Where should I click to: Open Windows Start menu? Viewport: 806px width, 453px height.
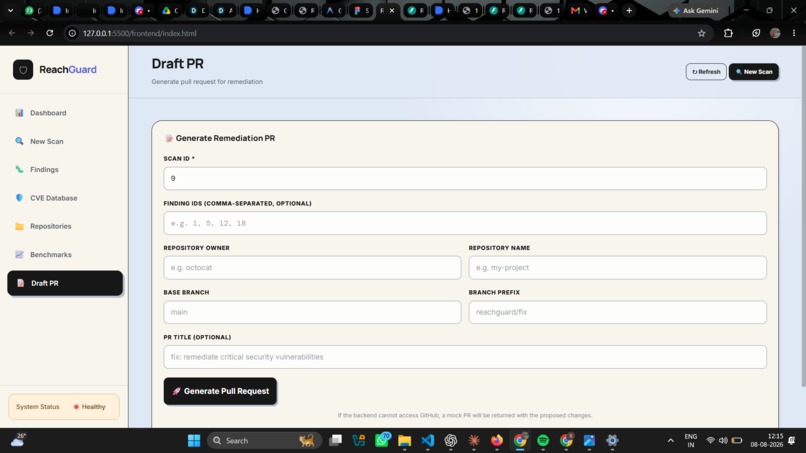[194, 441]
